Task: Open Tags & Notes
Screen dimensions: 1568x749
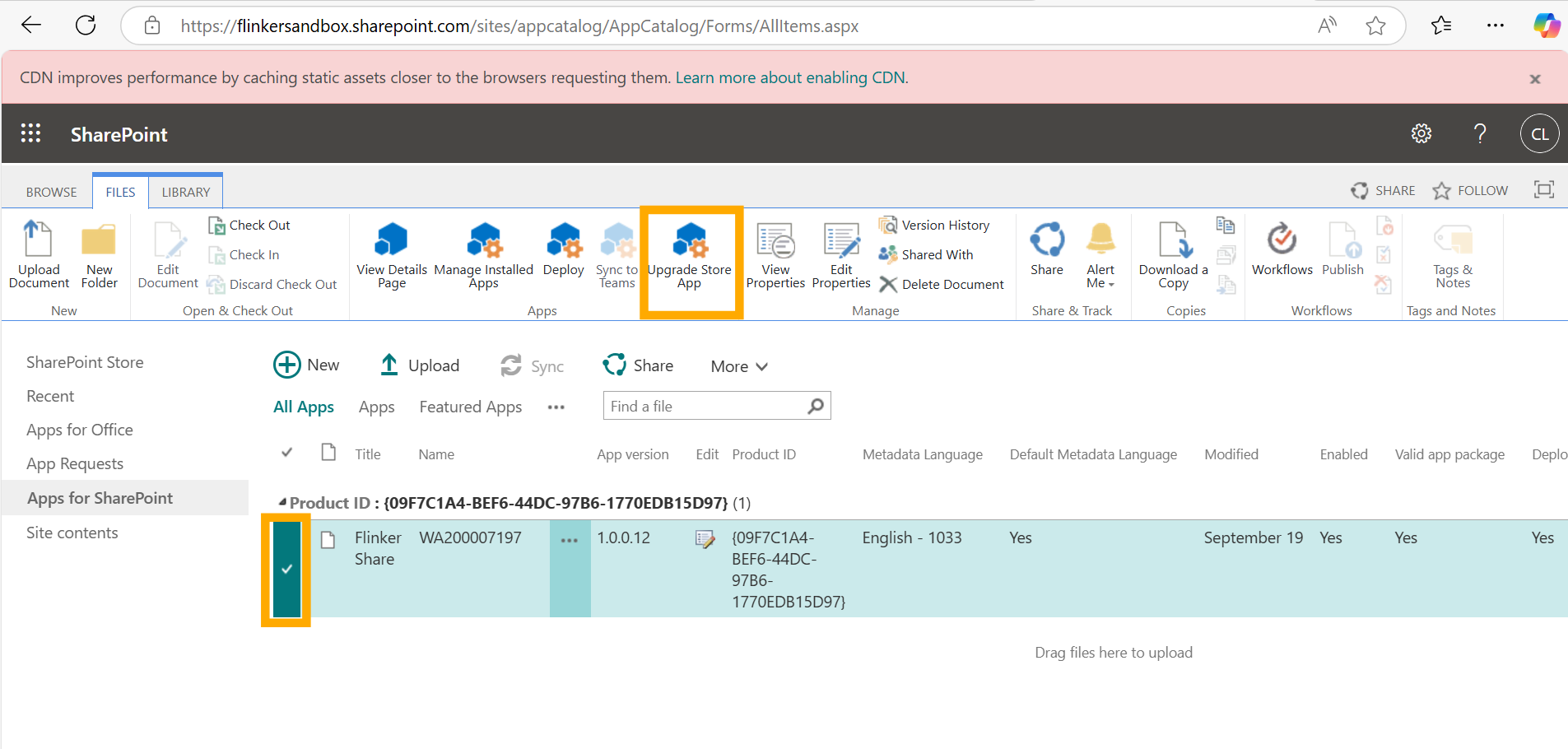Action: [1453, 254]
